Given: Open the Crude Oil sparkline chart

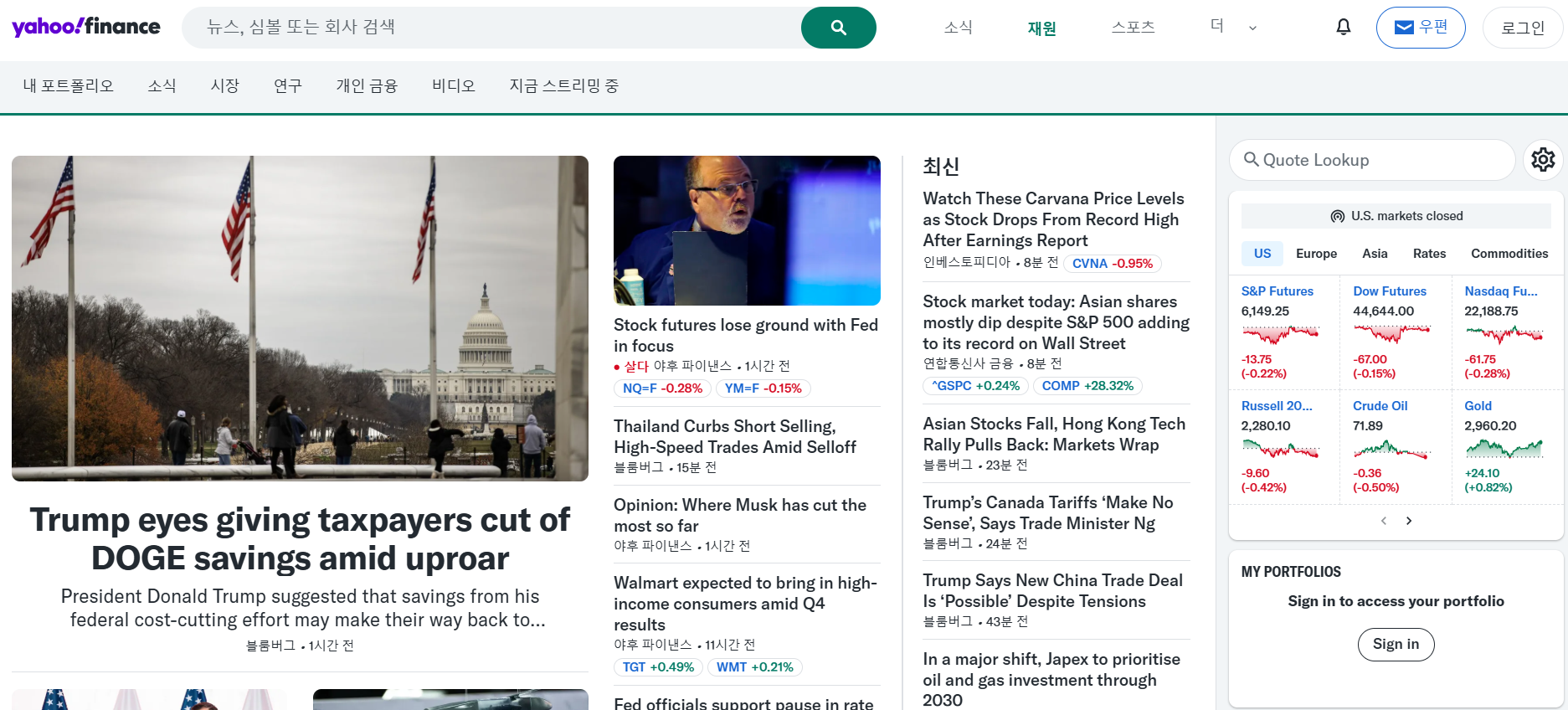Looking at the screenshot, I should click(x=1392, y=449).
